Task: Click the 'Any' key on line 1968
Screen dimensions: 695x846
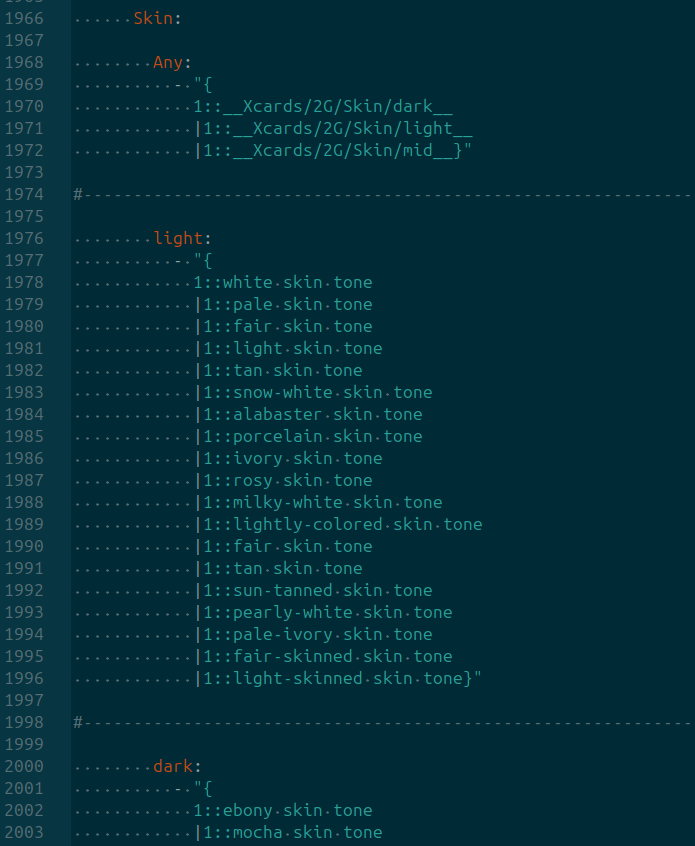Action: point(168,63)
